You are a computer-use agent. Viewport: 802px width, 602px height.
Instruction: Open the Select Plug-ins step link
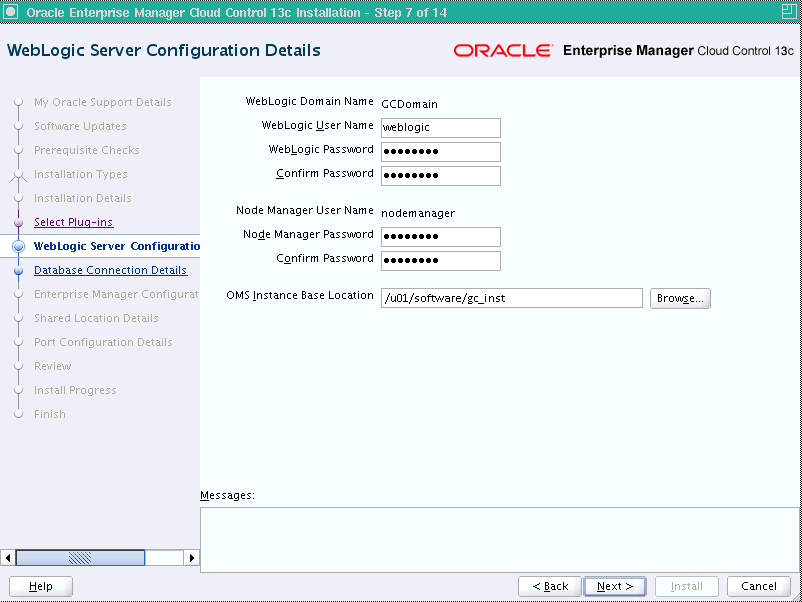pos(74,222)
